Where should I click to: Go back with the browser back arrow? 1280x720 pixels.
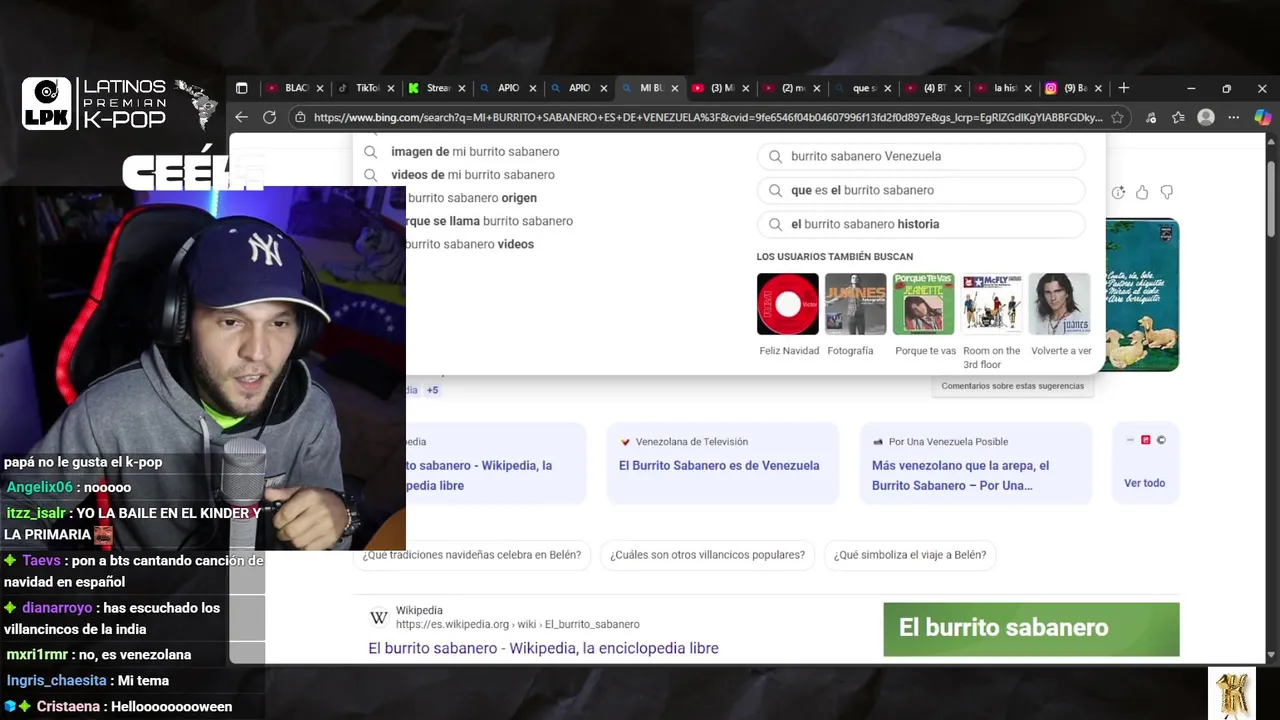[x=241, y=117]
